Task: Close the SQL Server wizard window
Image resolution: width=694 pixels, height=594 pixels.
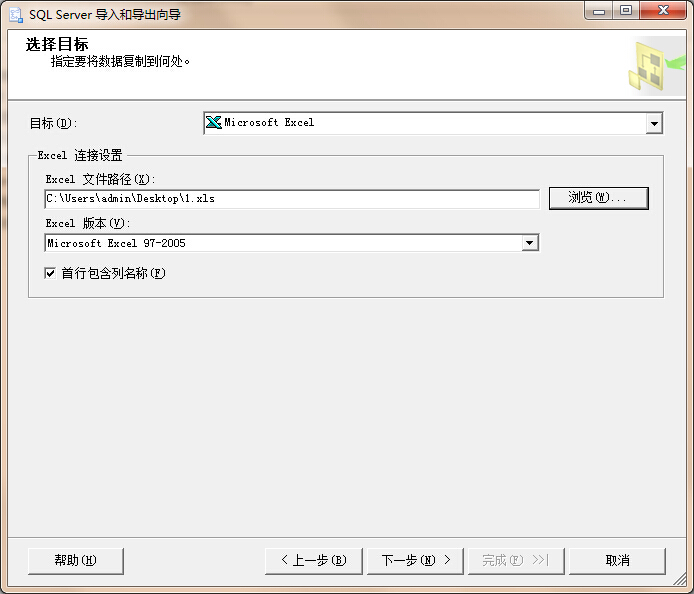Action: point(663,11)
